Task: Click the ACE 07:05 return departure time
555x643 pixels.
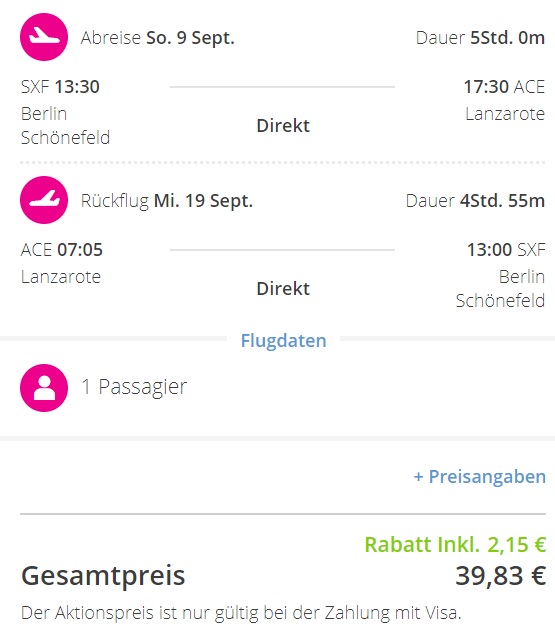Action: click(62, 250)
